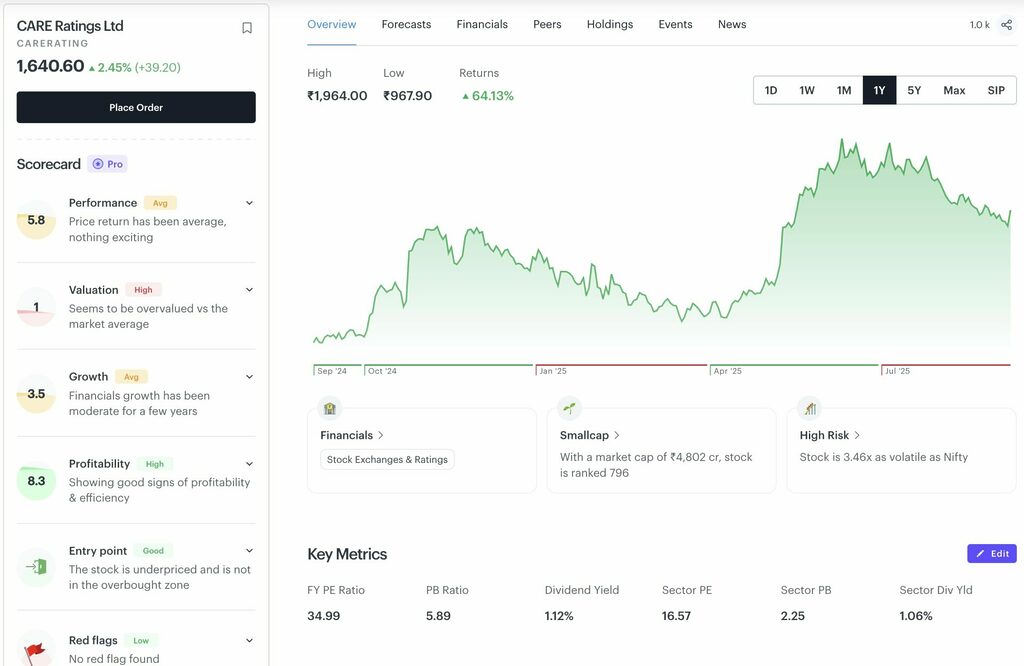This screenshot has height=666, width=1024.
Task: Click the Profitability 8.3 score gauge
Action: click(36, 481)
